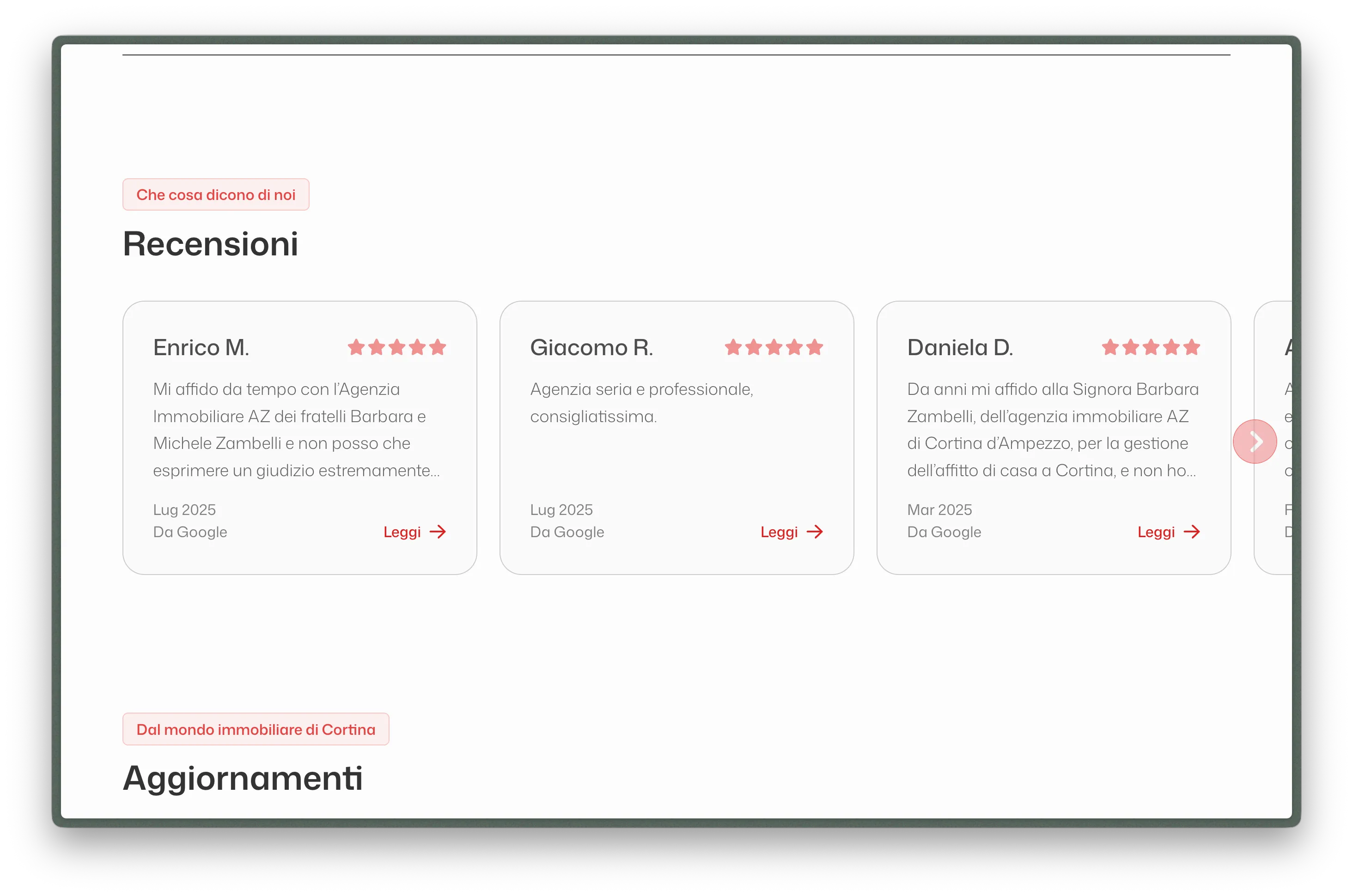Click the first star in Enrico M.'s rating

(x=356, y=347)
